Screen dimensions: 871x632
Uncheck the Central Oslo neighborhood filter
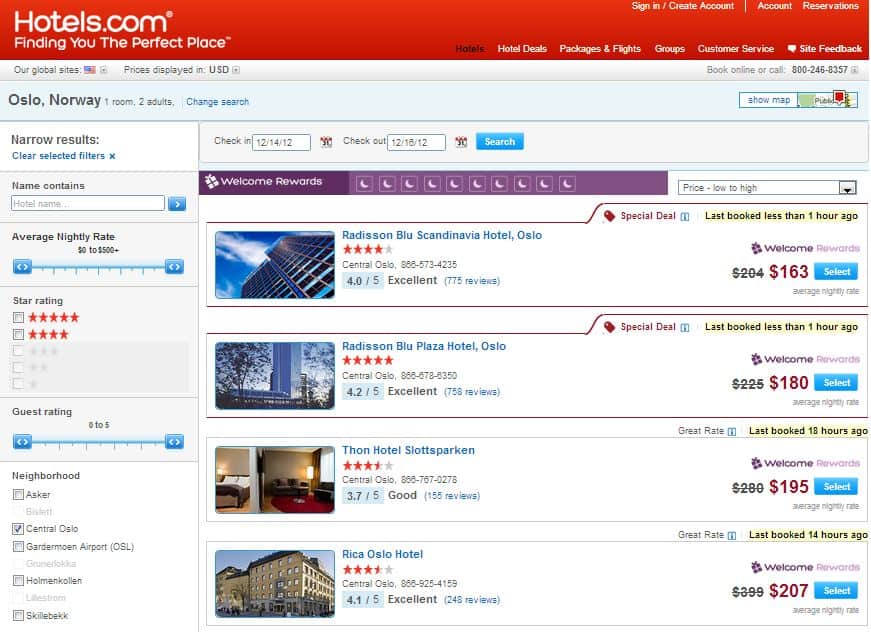pyautogui.click(x=18, y=529)
